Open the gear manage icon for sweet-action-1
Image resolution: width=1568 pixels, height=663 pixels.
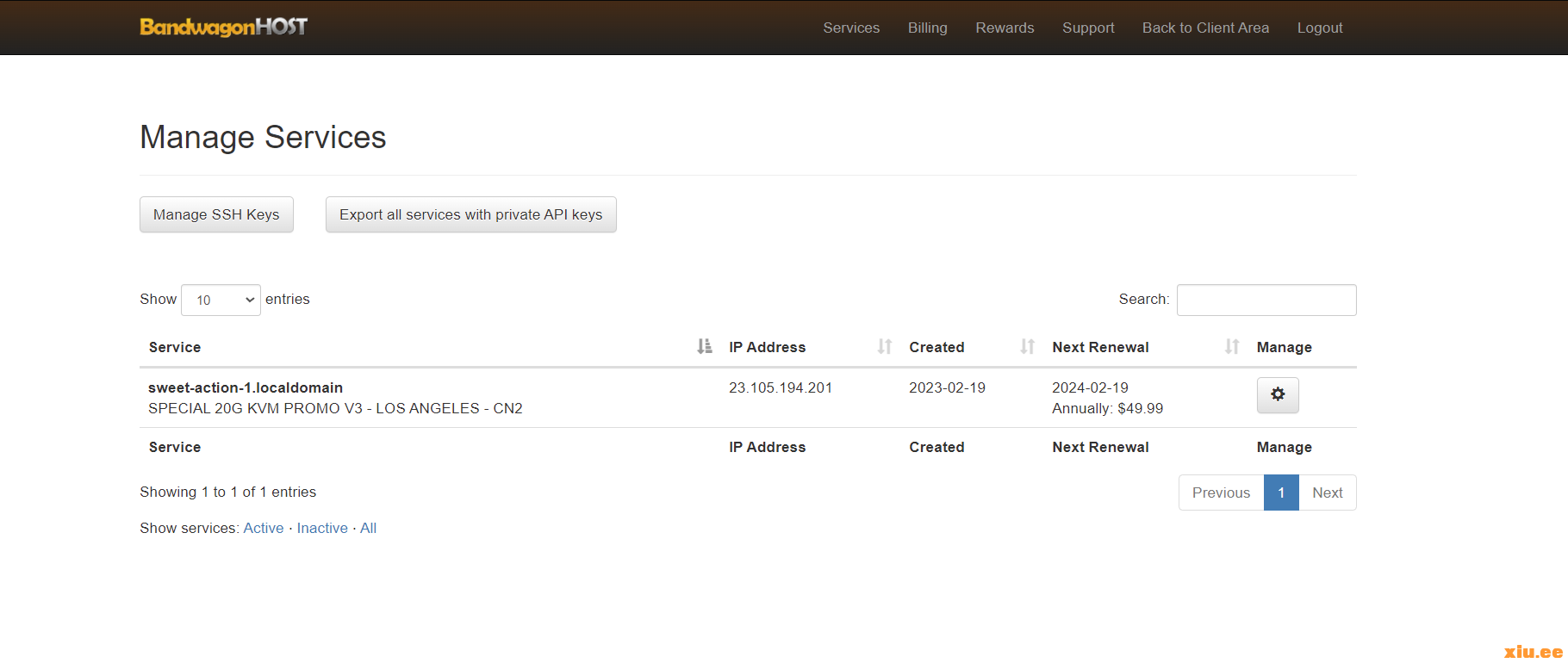click(x=1277, y=394)
